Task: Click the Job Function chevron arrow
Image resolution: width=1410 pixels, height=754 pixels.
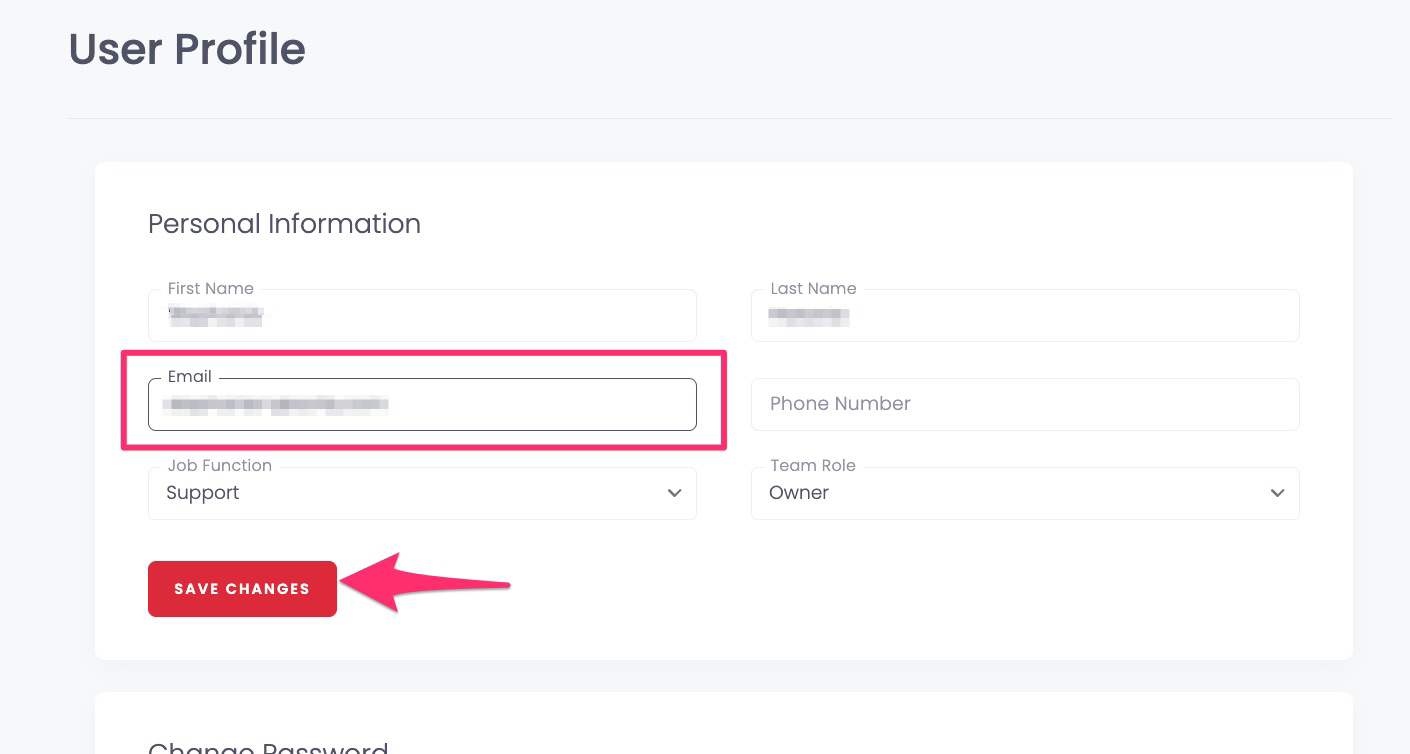Action: pos(675,493)
